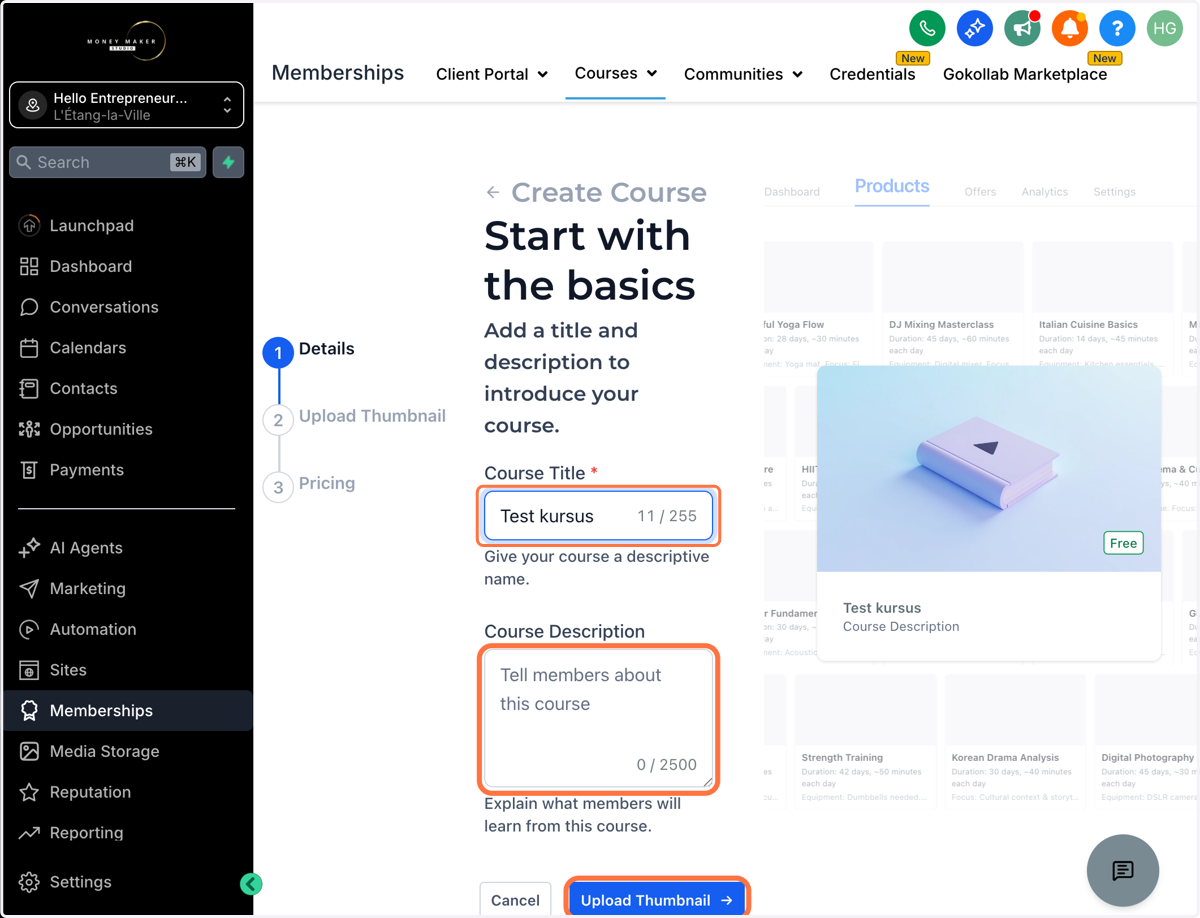The image size is (1200, 918).
Task: Select the Upload Thumbnail step in stepper
Action: coord(355,417)
